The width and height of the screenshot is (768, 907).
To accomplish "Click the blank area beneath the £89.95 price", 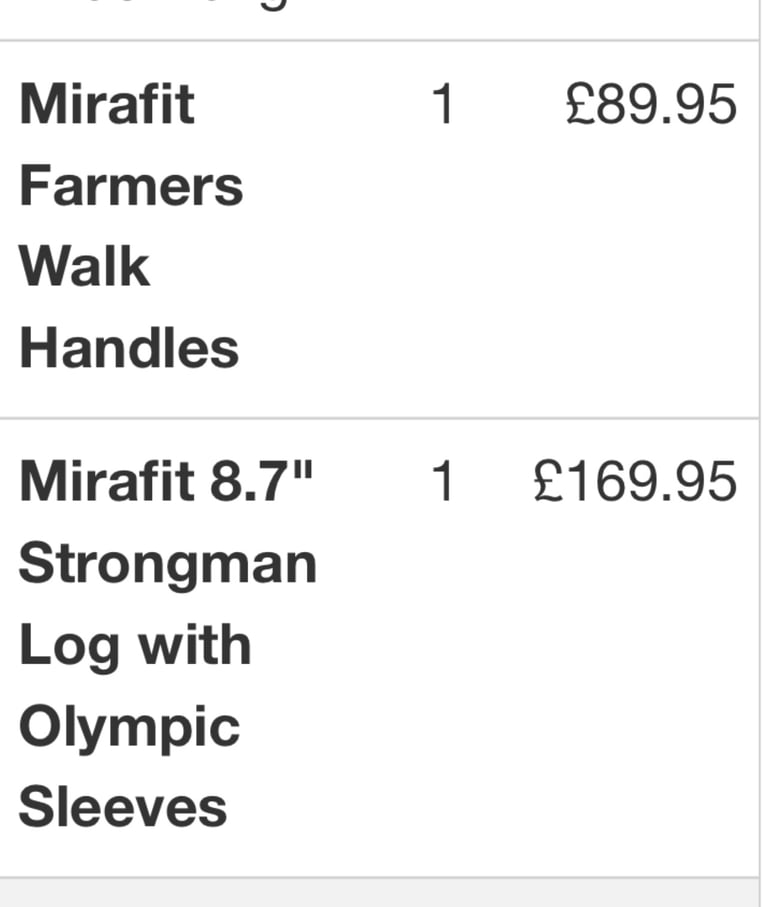I will (651, 260).
